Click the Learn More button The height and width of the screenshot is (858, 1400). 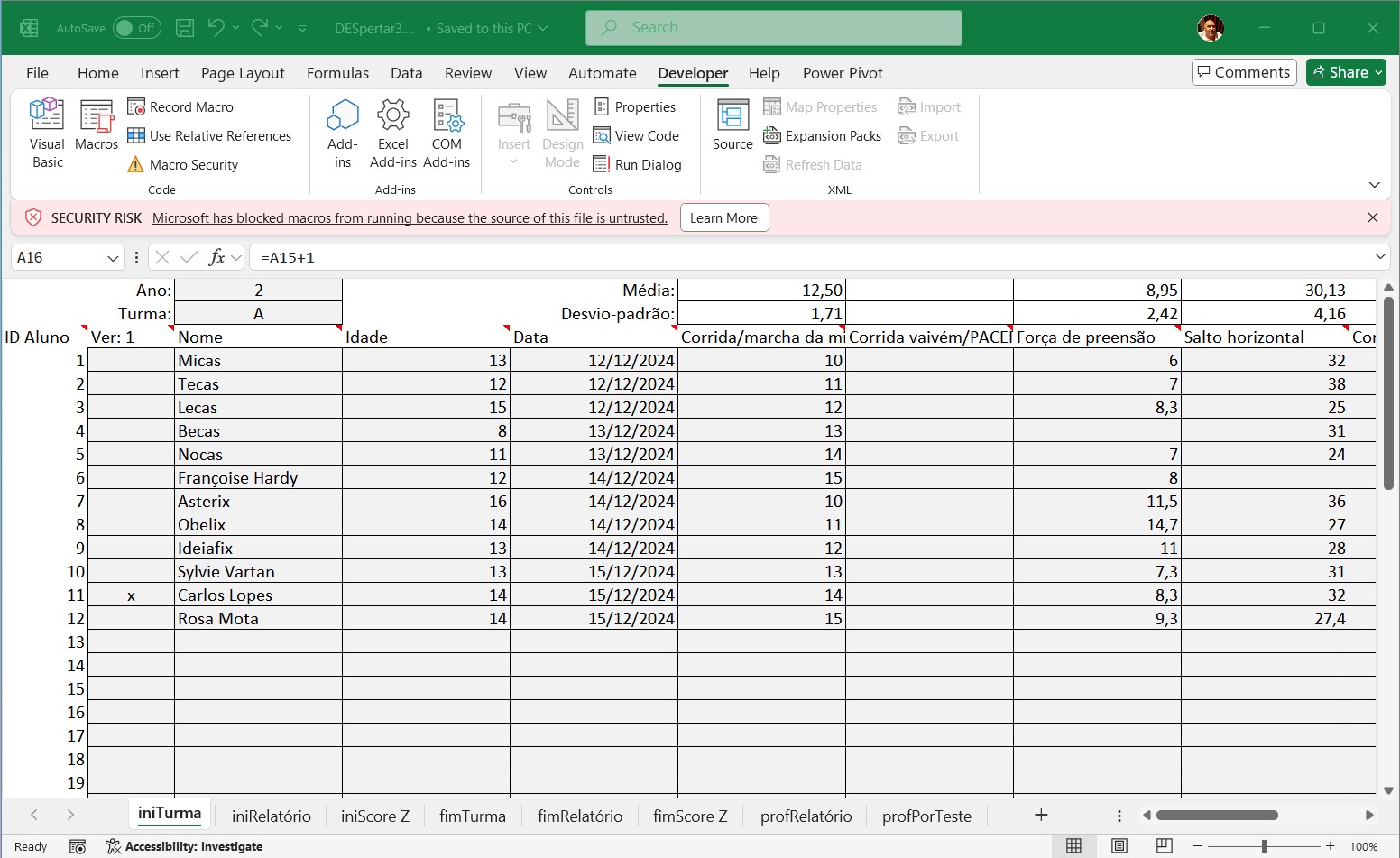click(724, 218)
